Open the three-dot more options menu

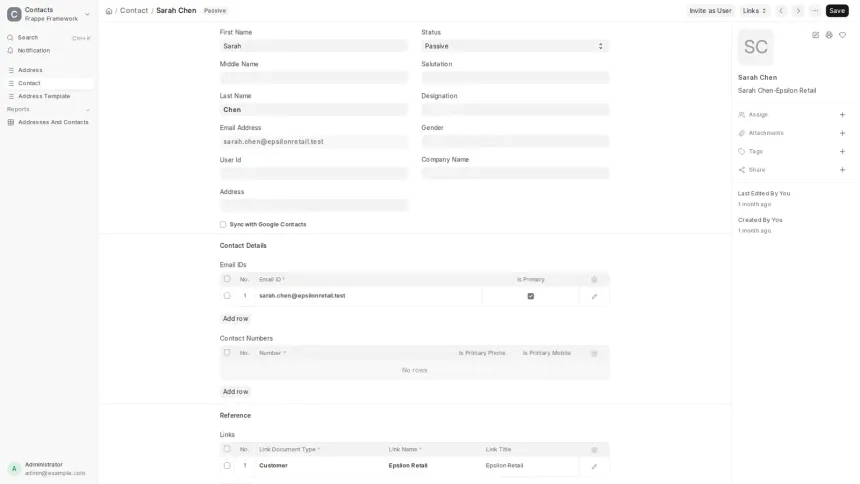tap(815, 10)
